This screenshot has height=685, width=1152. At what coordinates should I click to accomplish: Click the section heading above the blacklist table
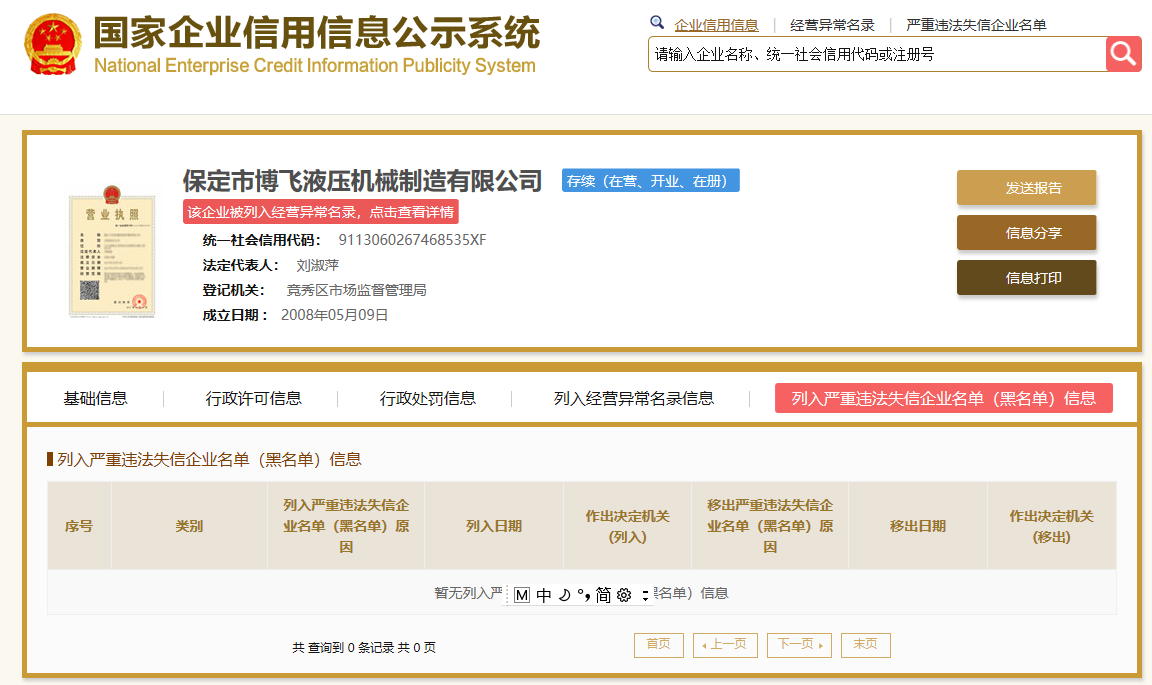pos(209,460)
